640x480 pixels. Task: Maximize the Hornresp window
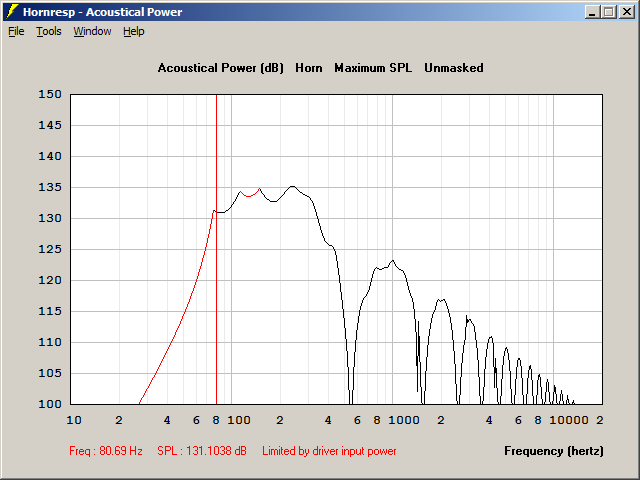609,12
